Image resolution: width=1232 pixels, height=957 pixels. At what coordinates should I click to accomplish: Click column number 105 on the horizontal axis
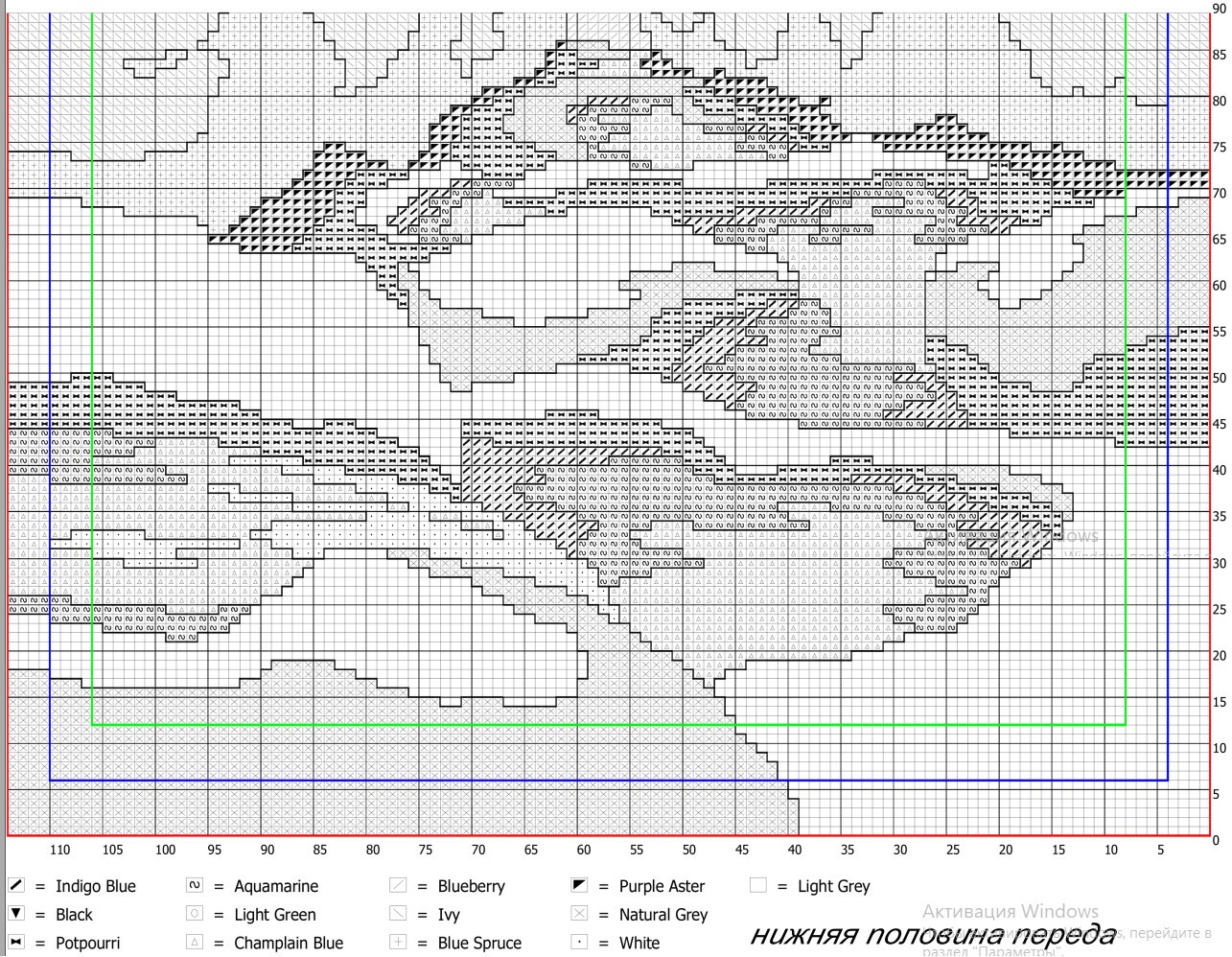112,850
